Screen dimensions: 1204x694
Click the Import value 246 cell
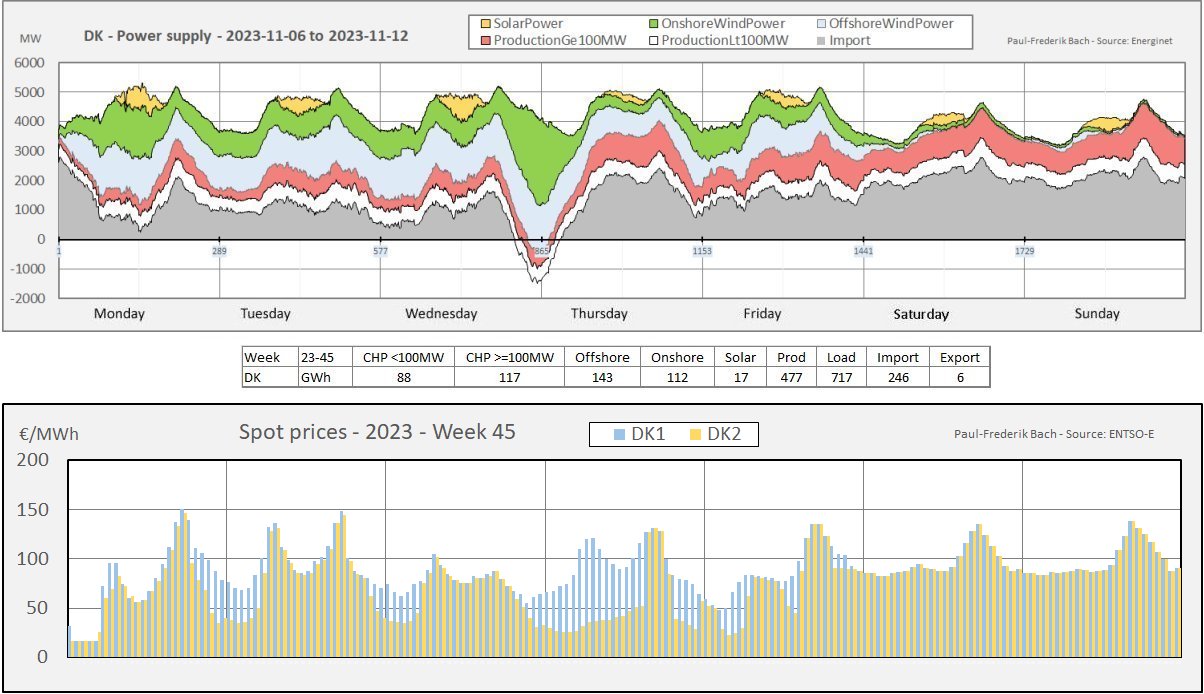pos(897,377)
